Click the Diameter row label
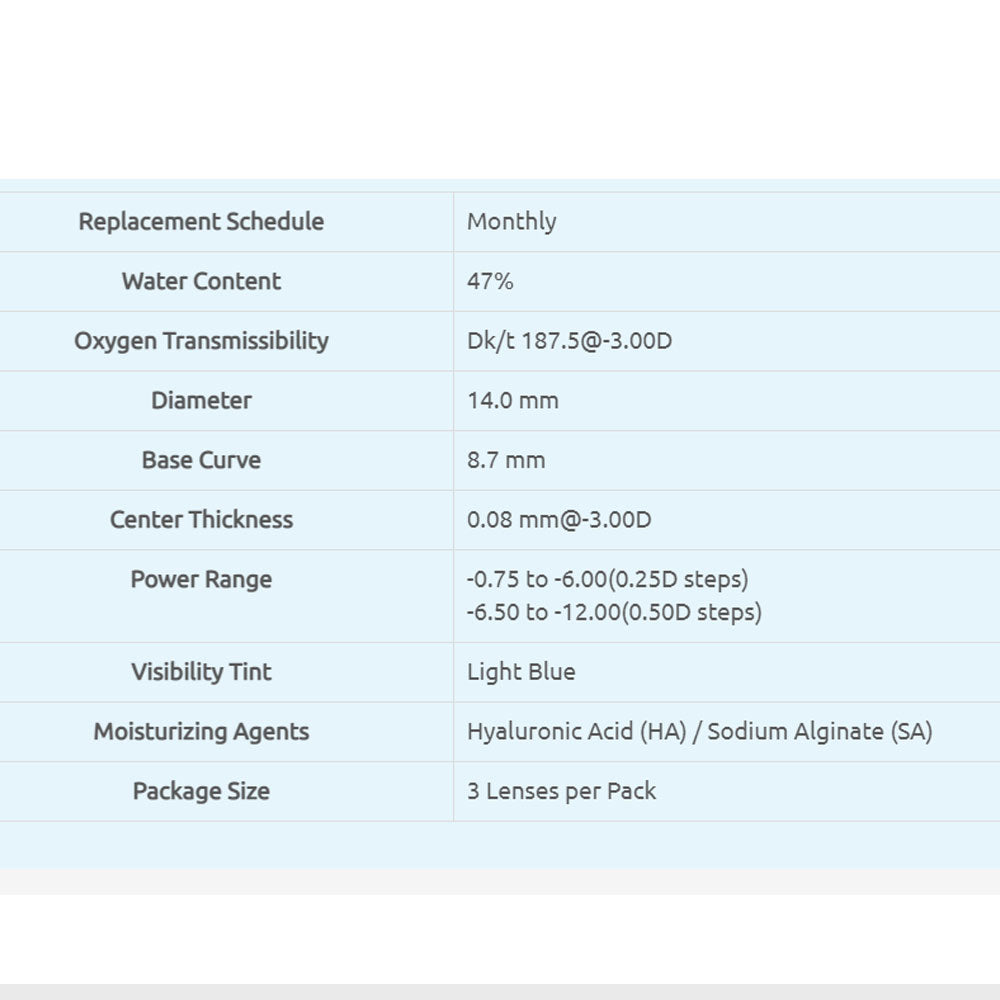 pyautogui.click(x=201, y=400)
